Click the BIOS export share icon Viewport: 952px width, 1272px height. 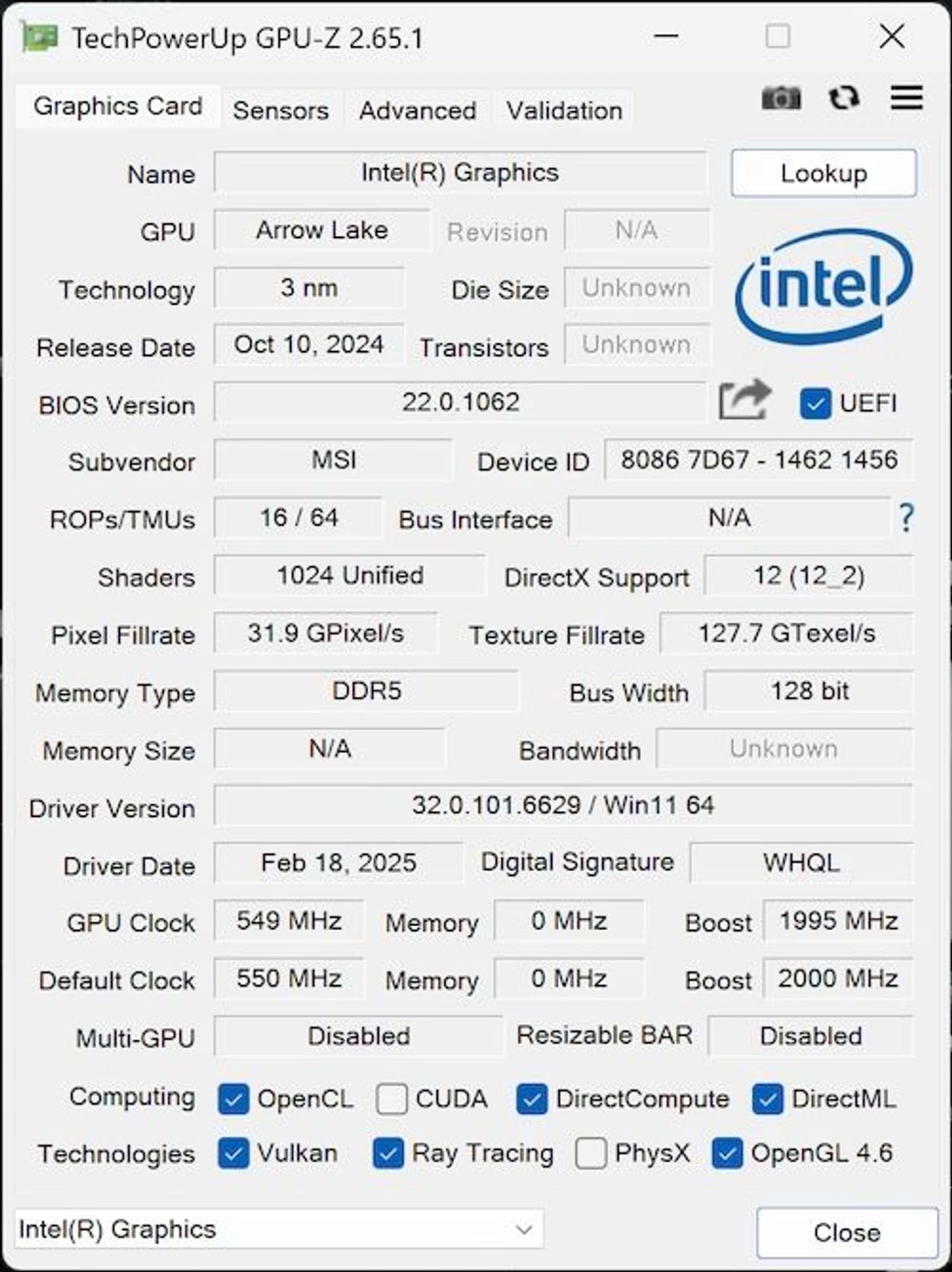[745, 399]
